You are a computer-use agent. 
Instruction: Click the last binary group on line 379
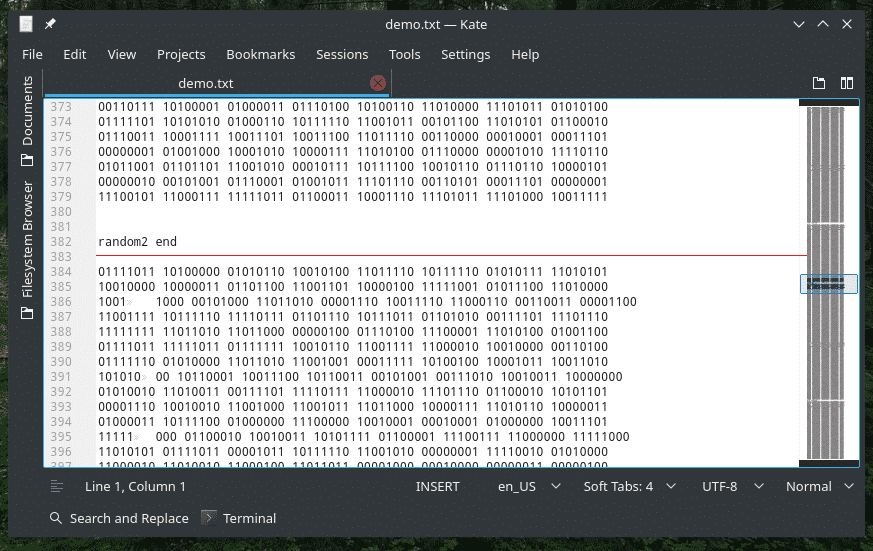579,196
